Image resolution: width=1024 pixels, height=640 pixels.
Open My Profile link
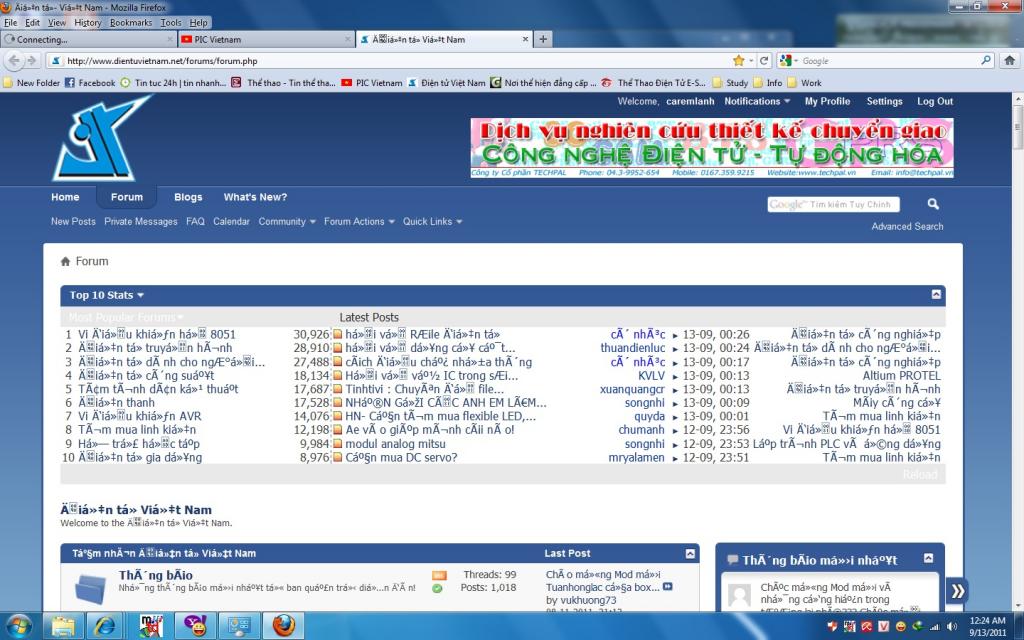[x=827, y=101]
